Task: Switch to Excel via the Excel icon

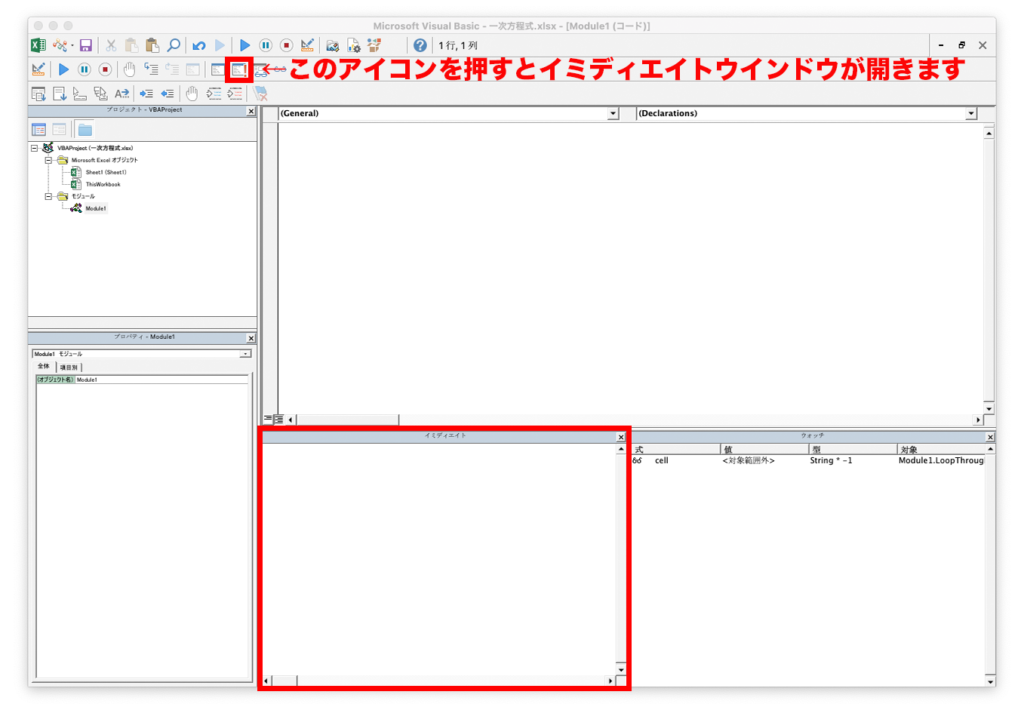Action: click(x=36, y=46)
